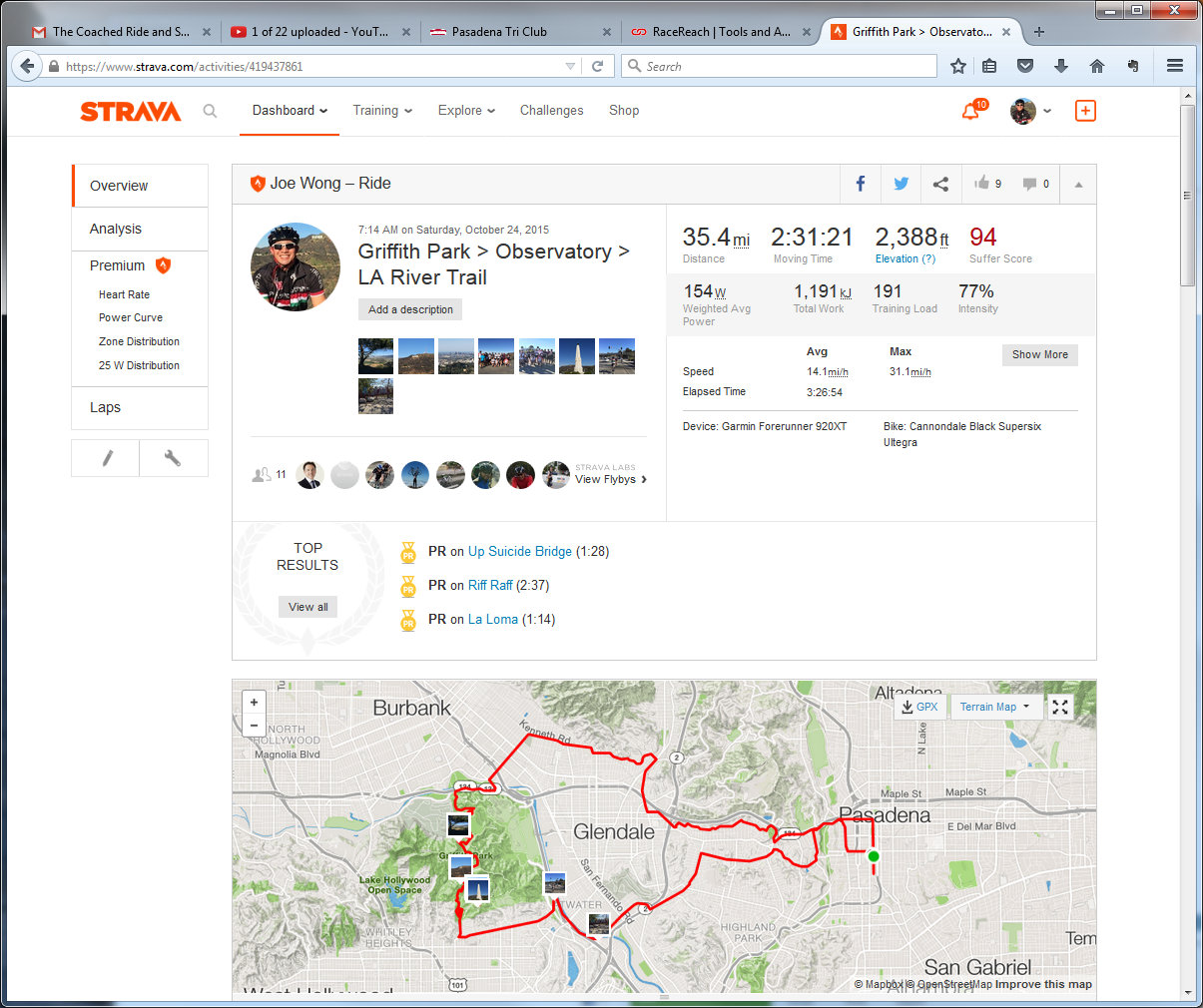Screen dimensions: 1203x1008
Task: Open notifications bell icon
Action: coord(970,111)
